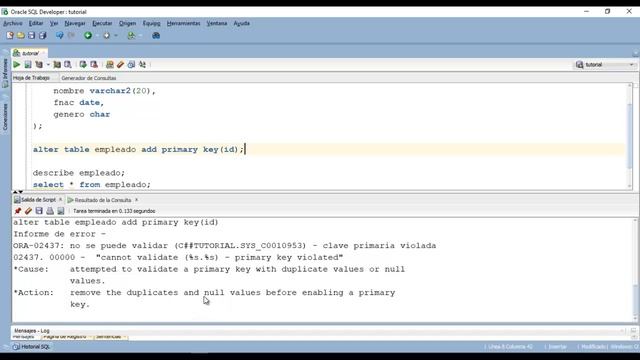Switch to Hoja de Trabajo tab
Image resolution: width=640 pixels, height=360 pixels.
point(31,78)
